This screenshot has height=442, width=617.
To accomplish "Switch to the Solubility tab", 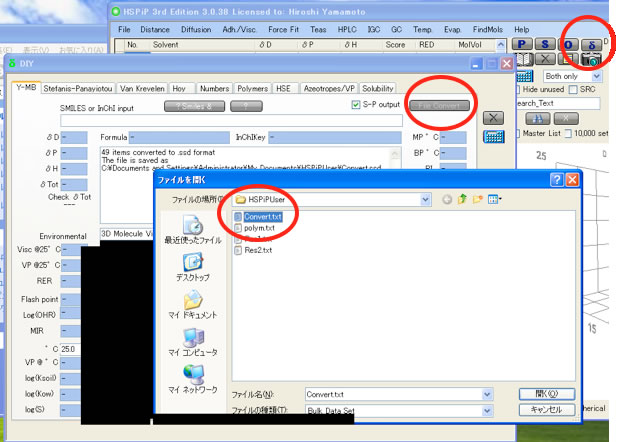I will (378, 89).
